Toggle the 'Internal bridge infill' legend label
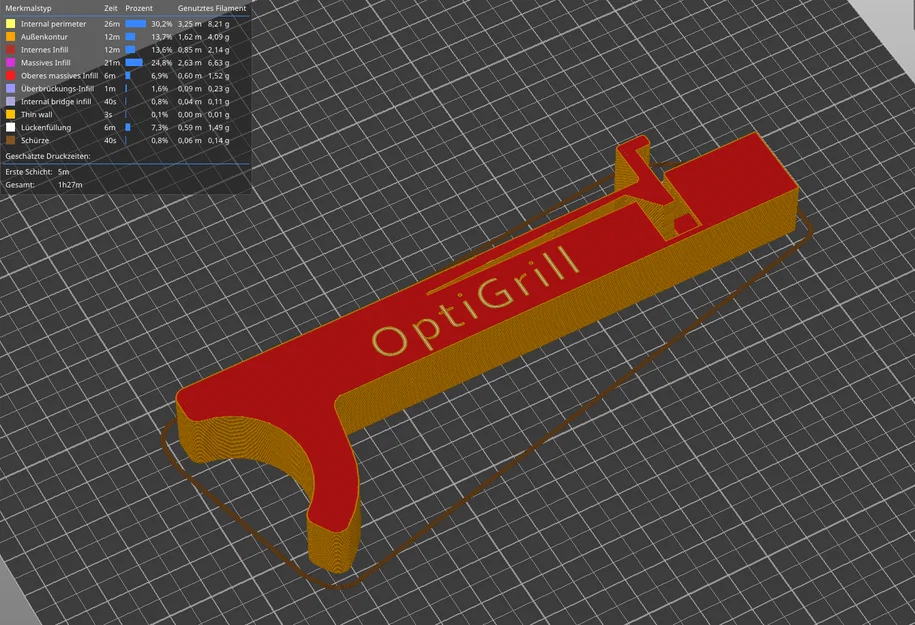Viewport: 915px width, 625px height. pos(56,102)
